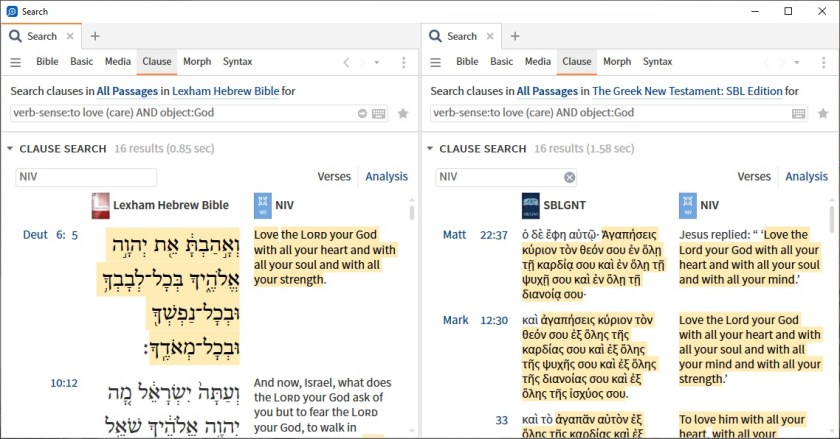The width and height of the screenshot is (840, 439).
Task: Open the Deut 6:5 reference link
Action: tap(50, 235)
